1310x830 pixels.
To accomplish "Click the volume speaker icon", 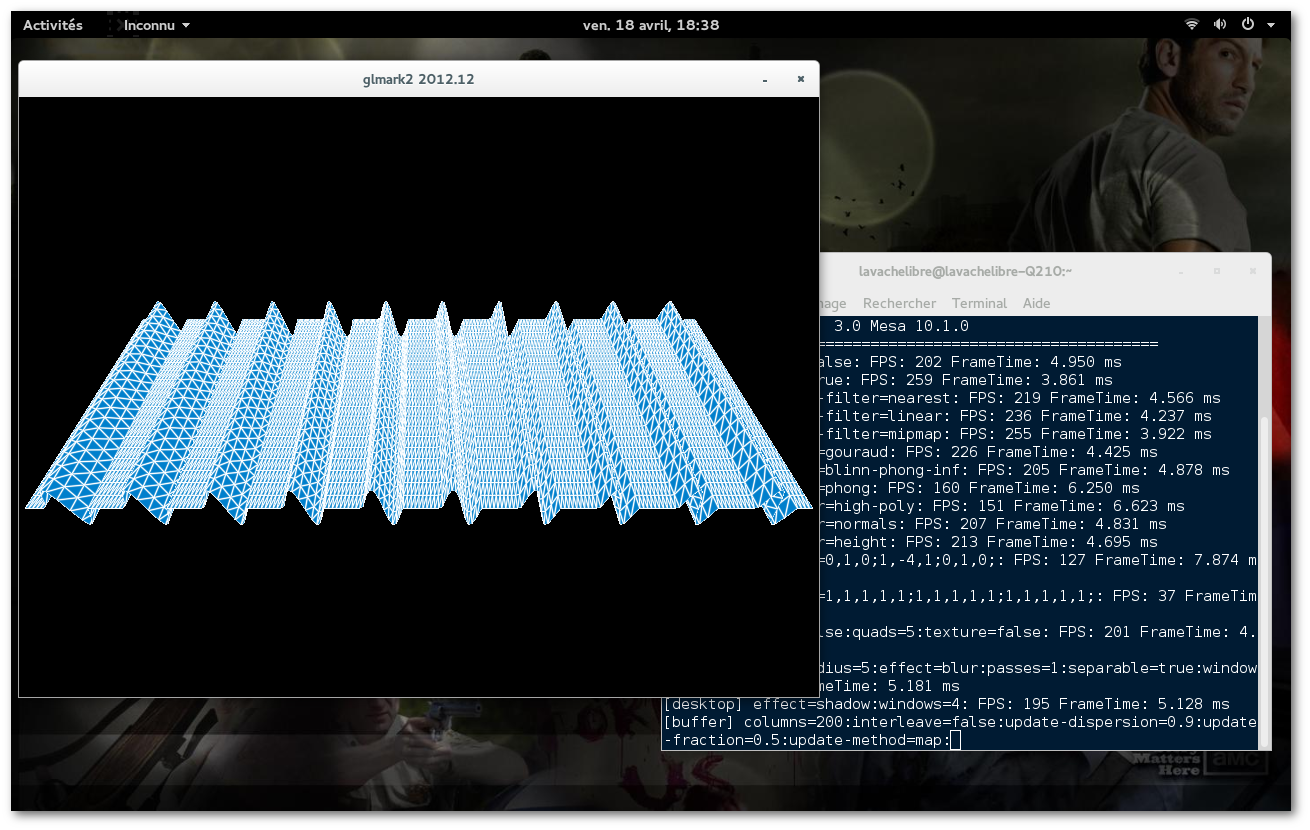I will (1220, 25).
